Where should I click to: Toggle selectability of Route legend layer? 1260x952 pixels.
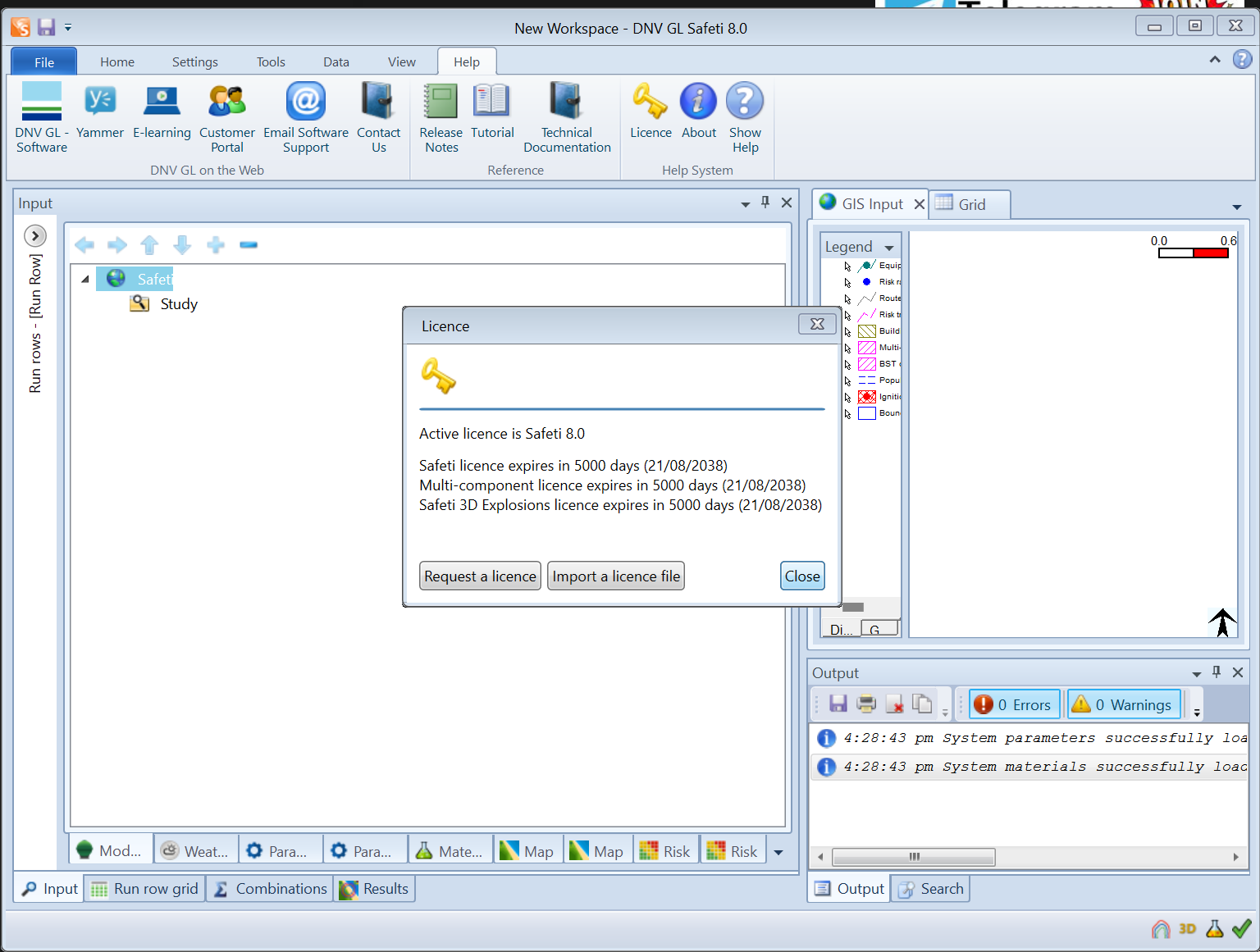[x=847, y=299]
